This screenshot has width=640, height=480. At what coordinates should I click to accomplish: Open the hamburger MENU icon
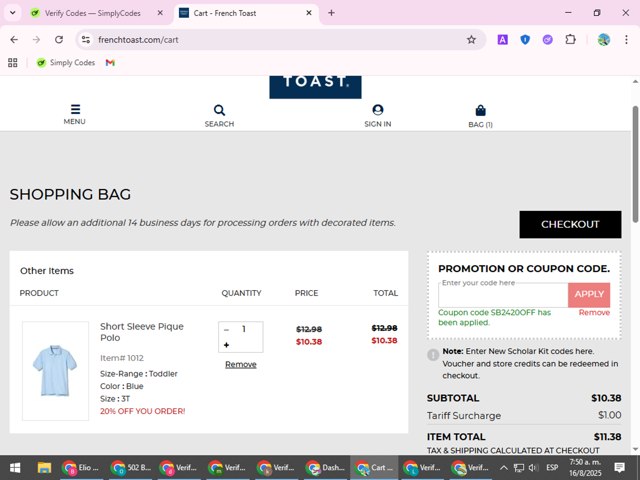point(75,109)
